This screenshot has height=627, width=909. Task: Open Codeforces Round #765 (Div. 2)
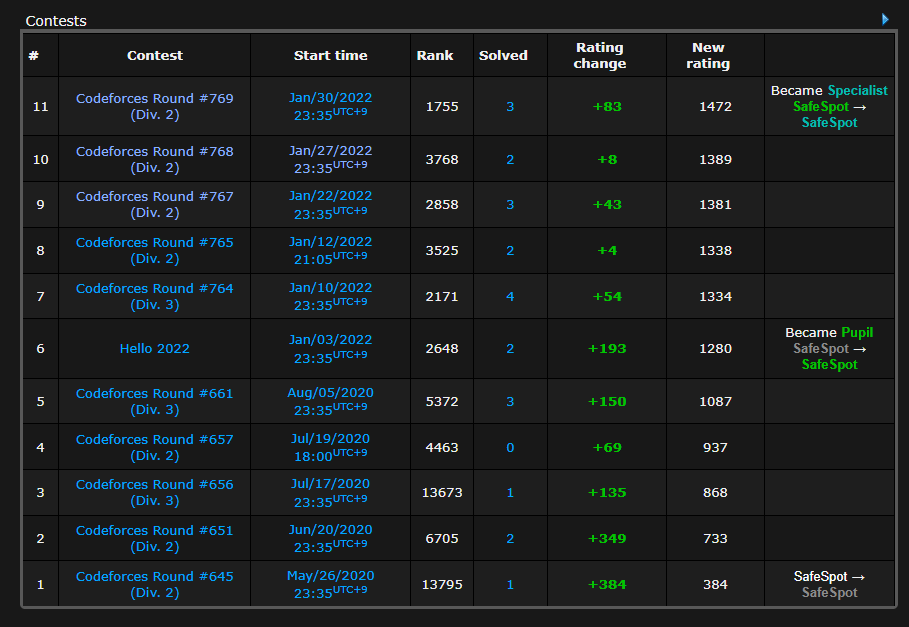[x=155, y=250]
